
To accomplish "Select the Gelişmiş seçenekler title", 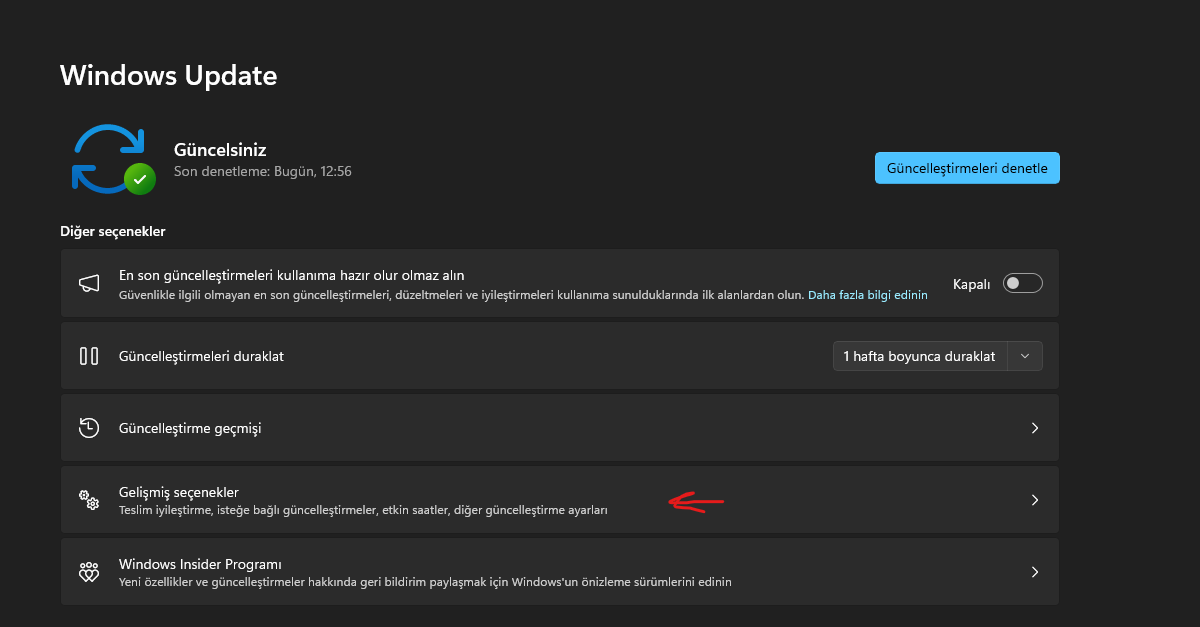I will coord(179,492).
